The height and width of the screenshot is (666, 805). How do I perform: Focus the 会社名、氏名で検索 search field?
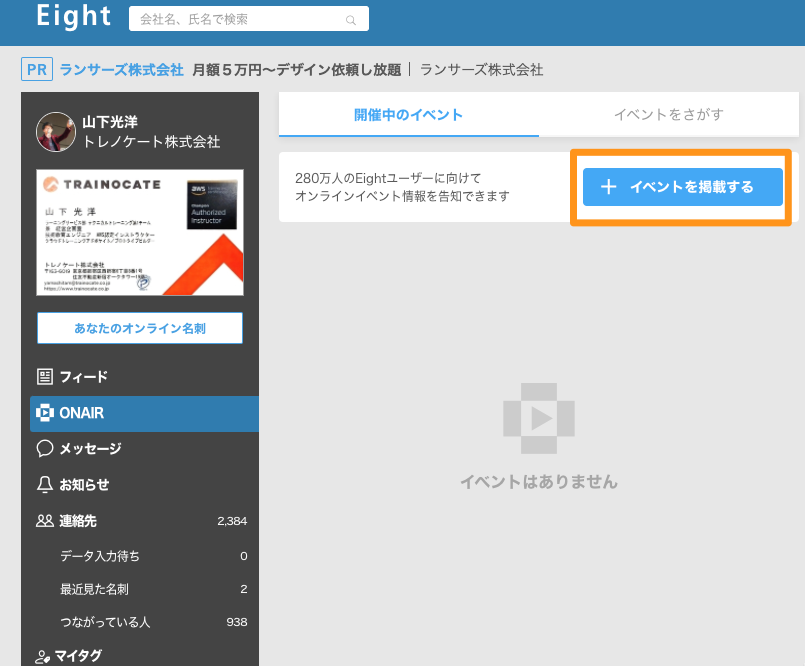tap(248, 19)
